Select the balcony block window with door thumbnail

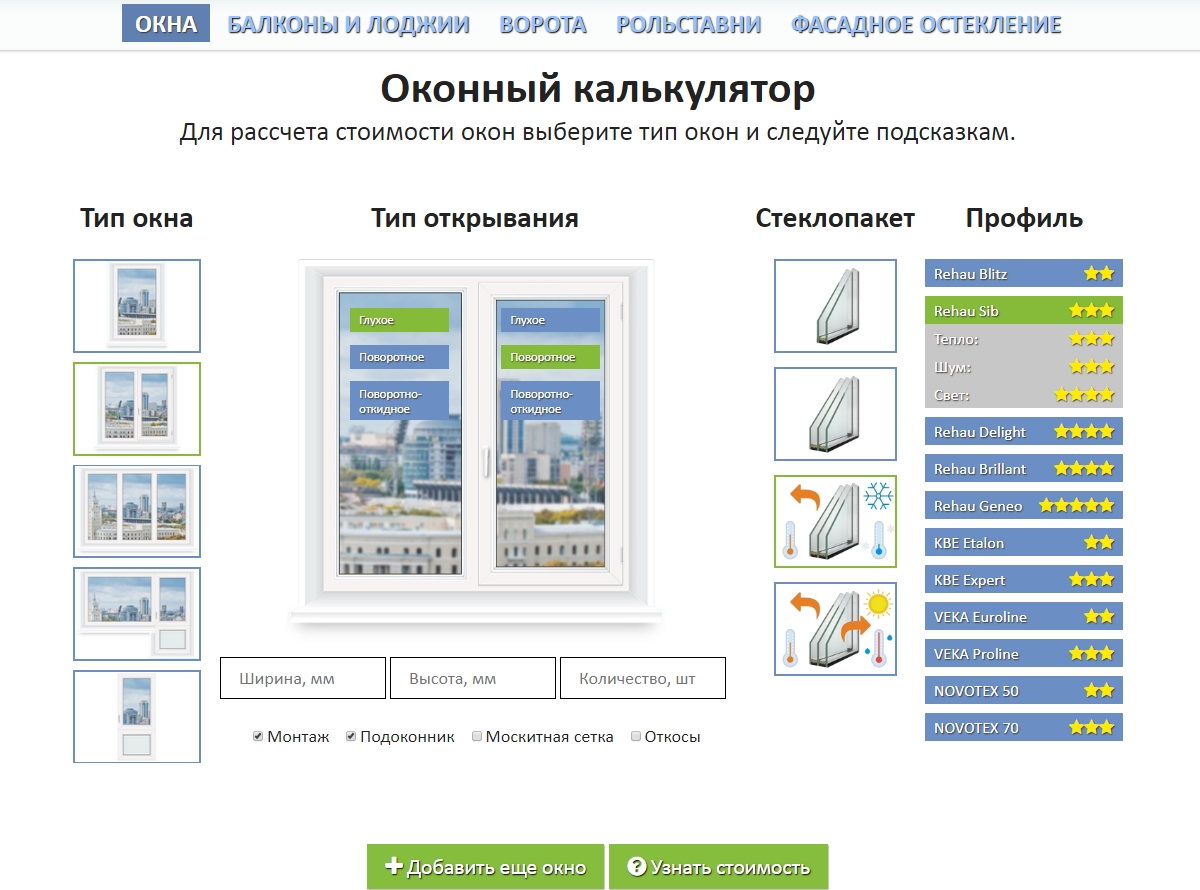tap(137, 614)
